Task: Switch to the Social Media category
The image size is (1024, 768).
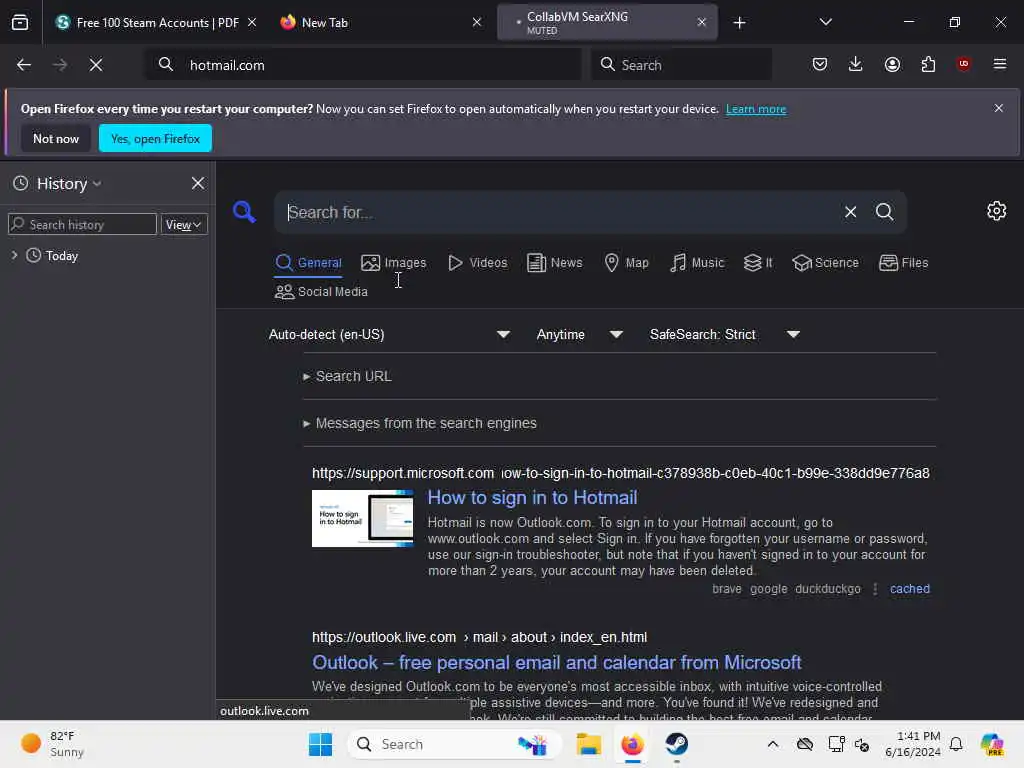Action: coord(321,292)
